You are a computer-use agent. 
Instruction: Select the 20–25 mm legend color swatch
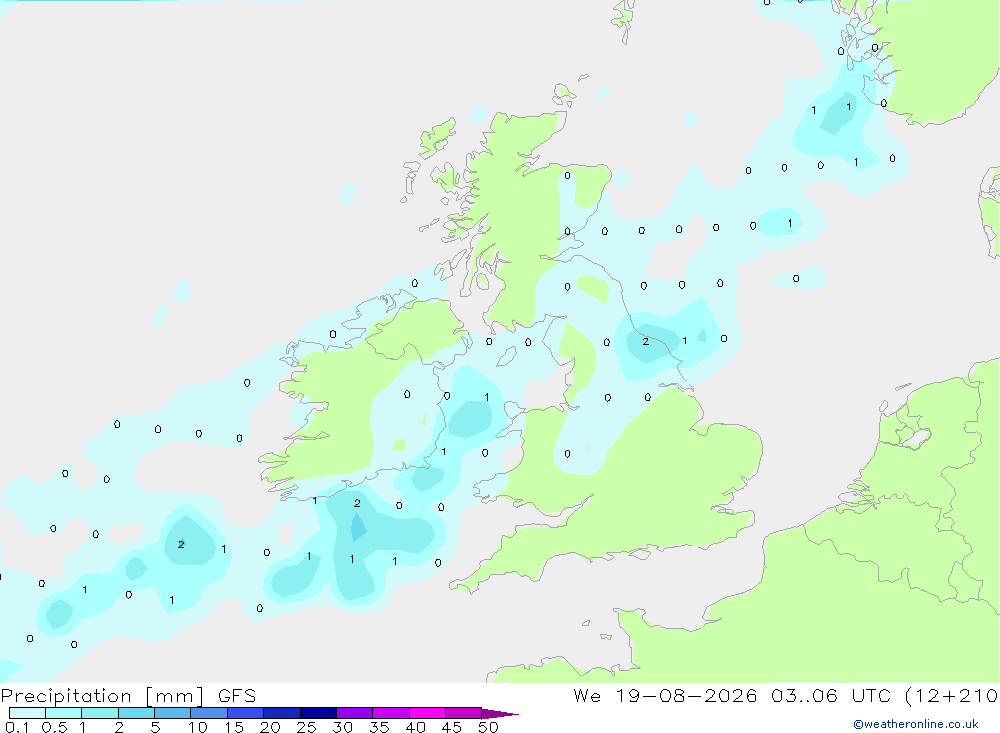coord(282,713)
